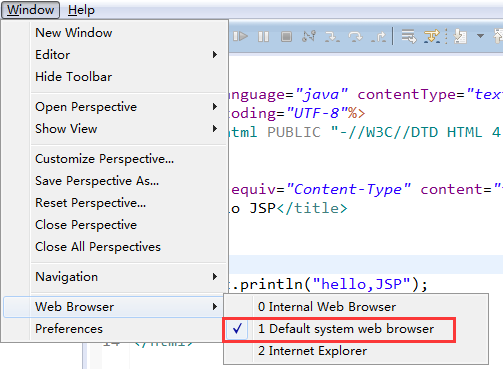Click the Resume debug icon

(240, 36)
